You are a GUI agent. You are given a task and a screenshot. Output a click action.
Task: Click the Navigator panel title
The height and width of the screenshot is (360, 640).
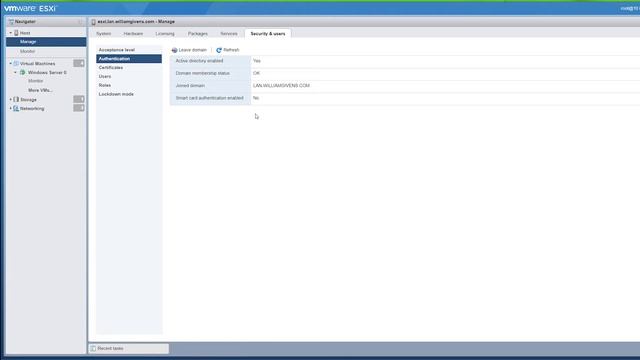(25, 22)
